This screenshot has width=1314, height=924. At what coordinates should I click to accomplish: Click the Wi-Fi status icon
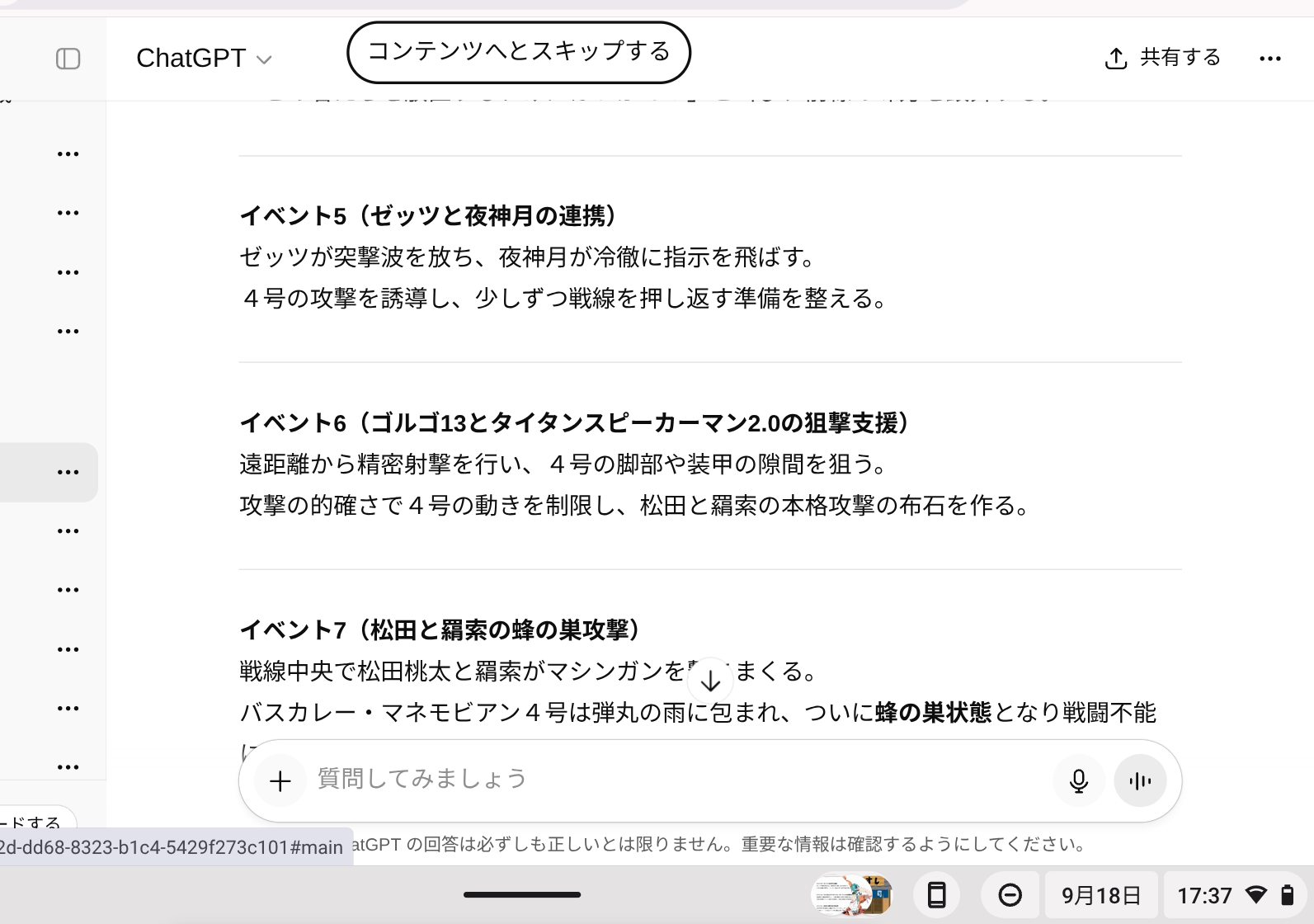point(1256,895)
